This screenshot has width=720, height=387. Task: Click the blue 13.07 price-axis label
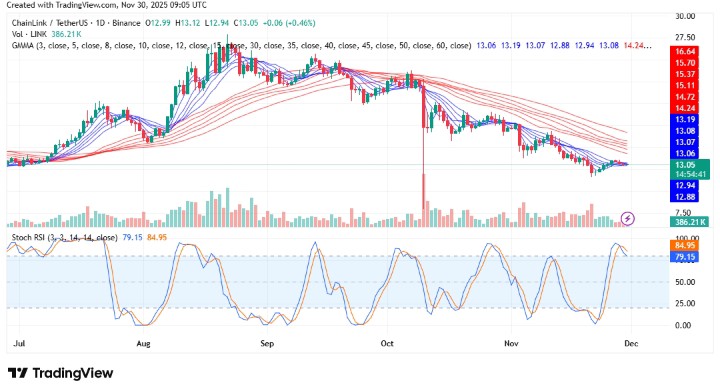click(684, 142)
